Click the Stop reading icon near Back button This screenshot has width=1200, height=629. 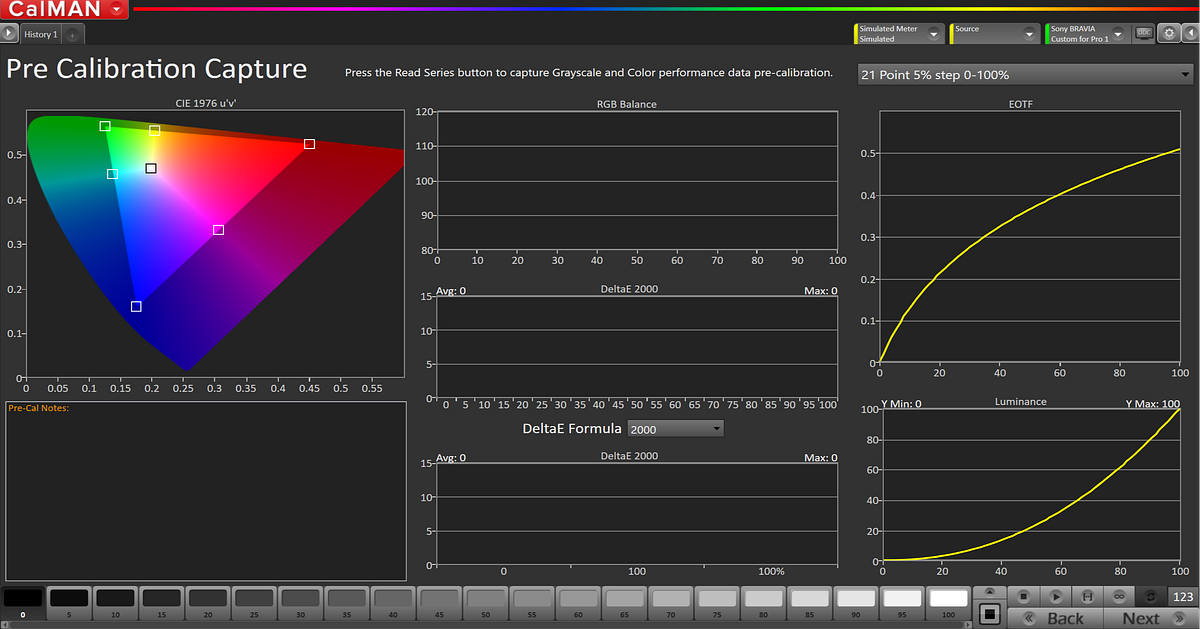coord(1022,596)
